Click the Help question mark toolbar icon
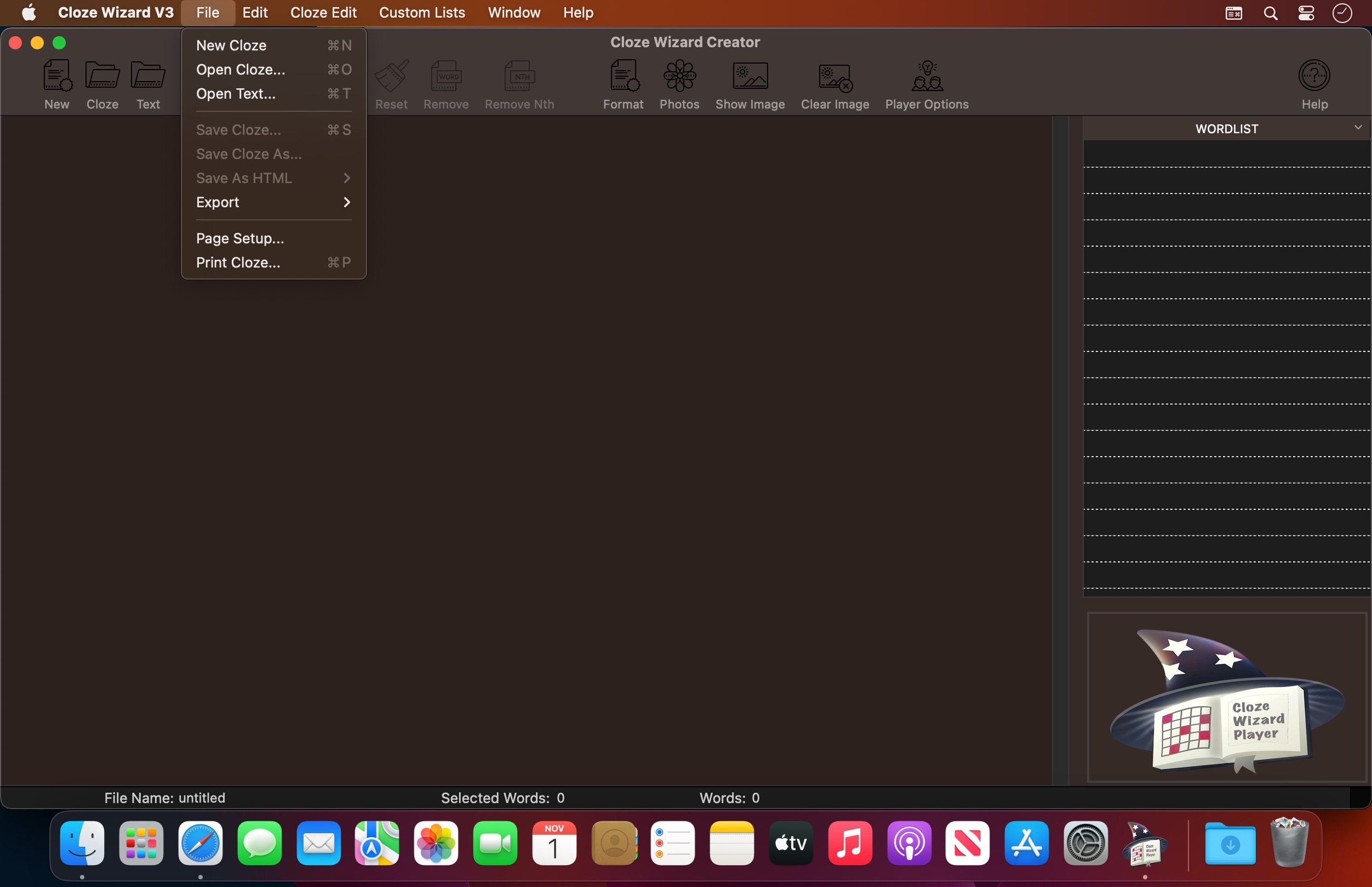The image size is (1372, 887). [x=1314, y=76]
